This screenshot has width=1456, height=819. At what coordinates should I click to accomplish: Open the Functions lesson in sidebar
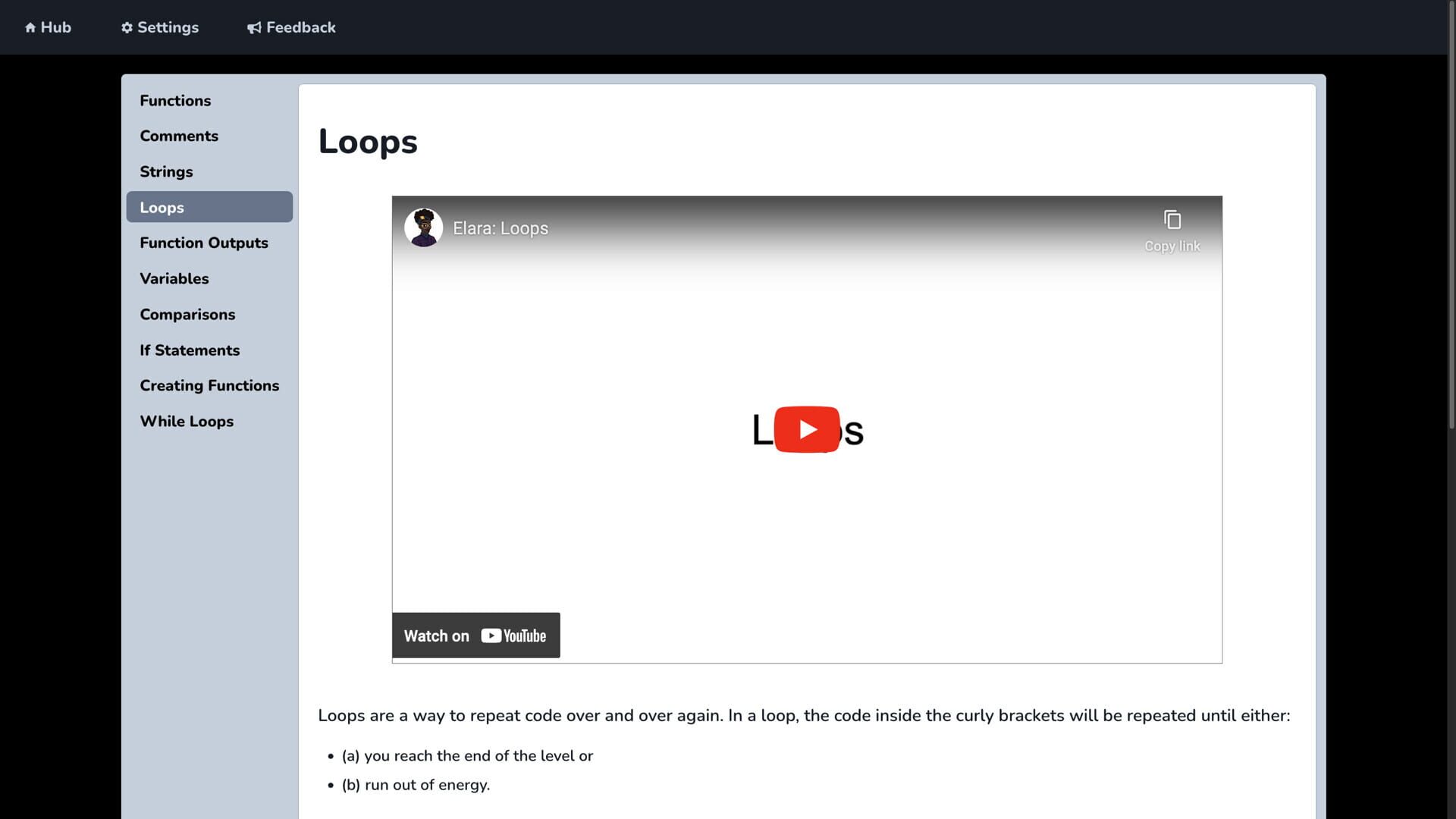[x=175, y=101]
